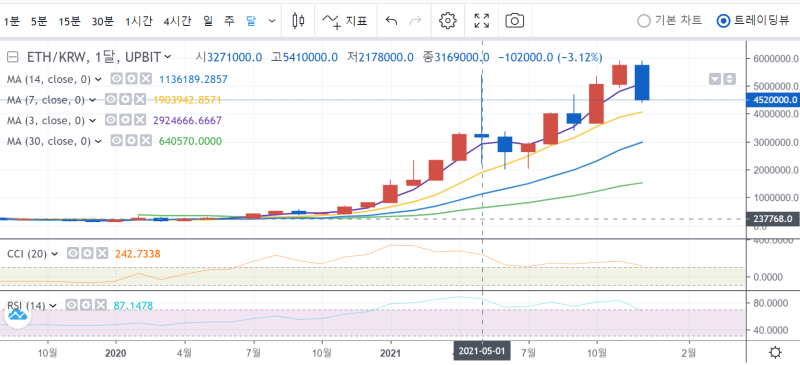This screenshot has height=365, width=800.
Task: Click the 2021 label on time axis
Action: coord(391,352)
